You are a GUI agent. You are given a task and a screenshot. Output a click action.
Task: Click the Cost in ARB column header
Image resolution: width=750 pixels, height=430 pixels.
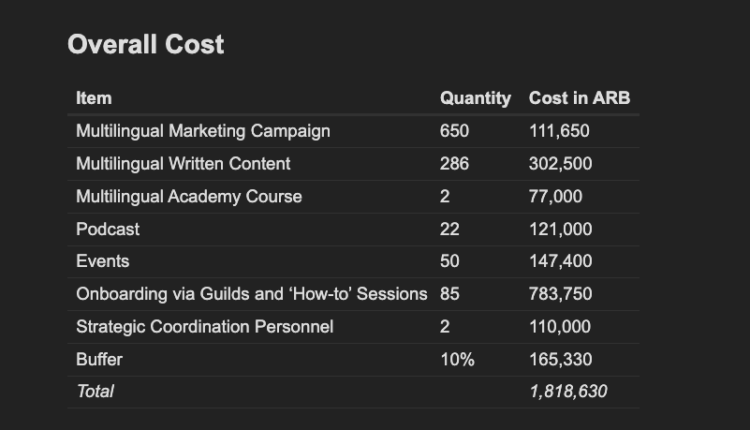579,98
